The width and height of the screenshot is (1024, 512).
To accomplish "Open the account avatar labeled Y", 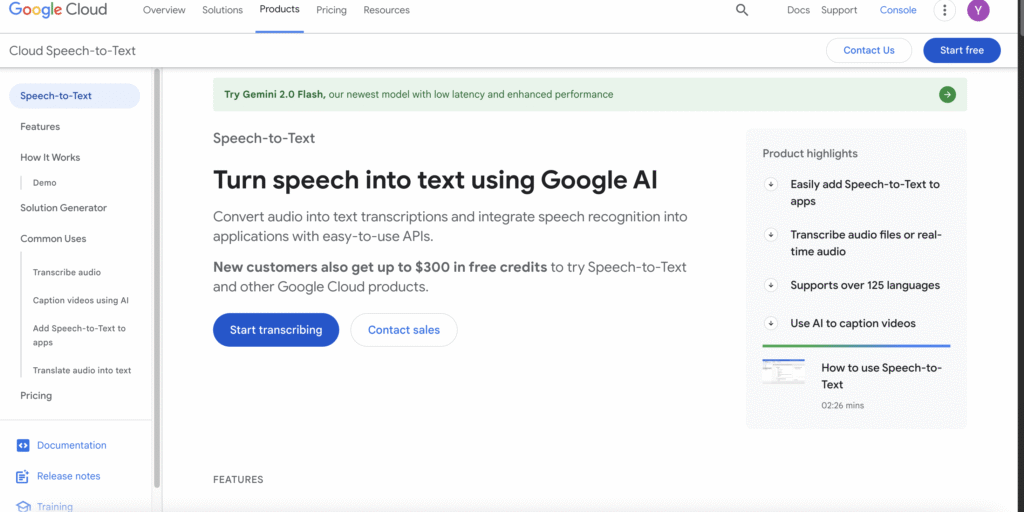I will pyautogui.click(x=978, y=10).
